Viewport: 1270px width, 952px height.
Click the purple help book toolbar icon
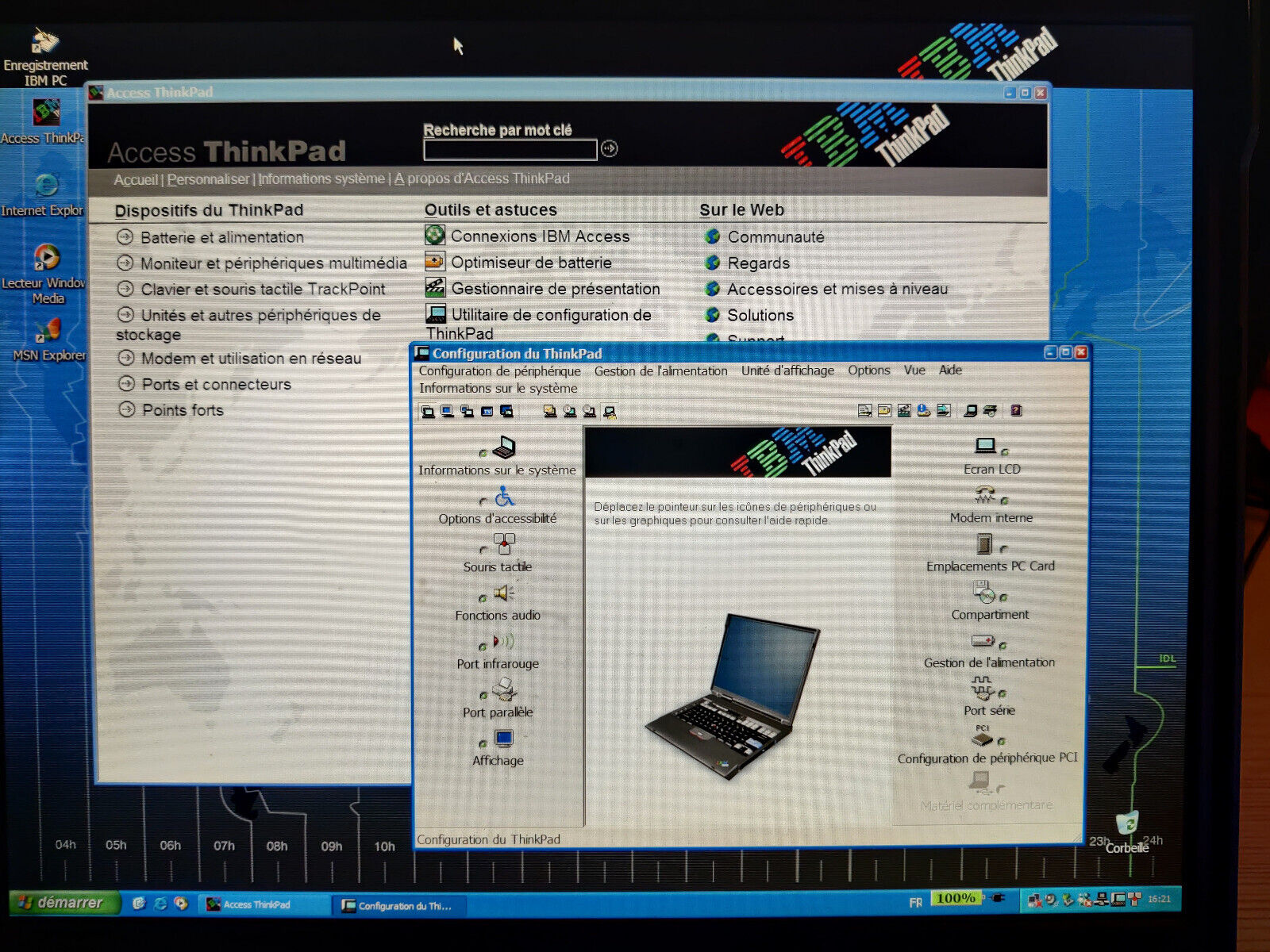(x=1016, y=410)
